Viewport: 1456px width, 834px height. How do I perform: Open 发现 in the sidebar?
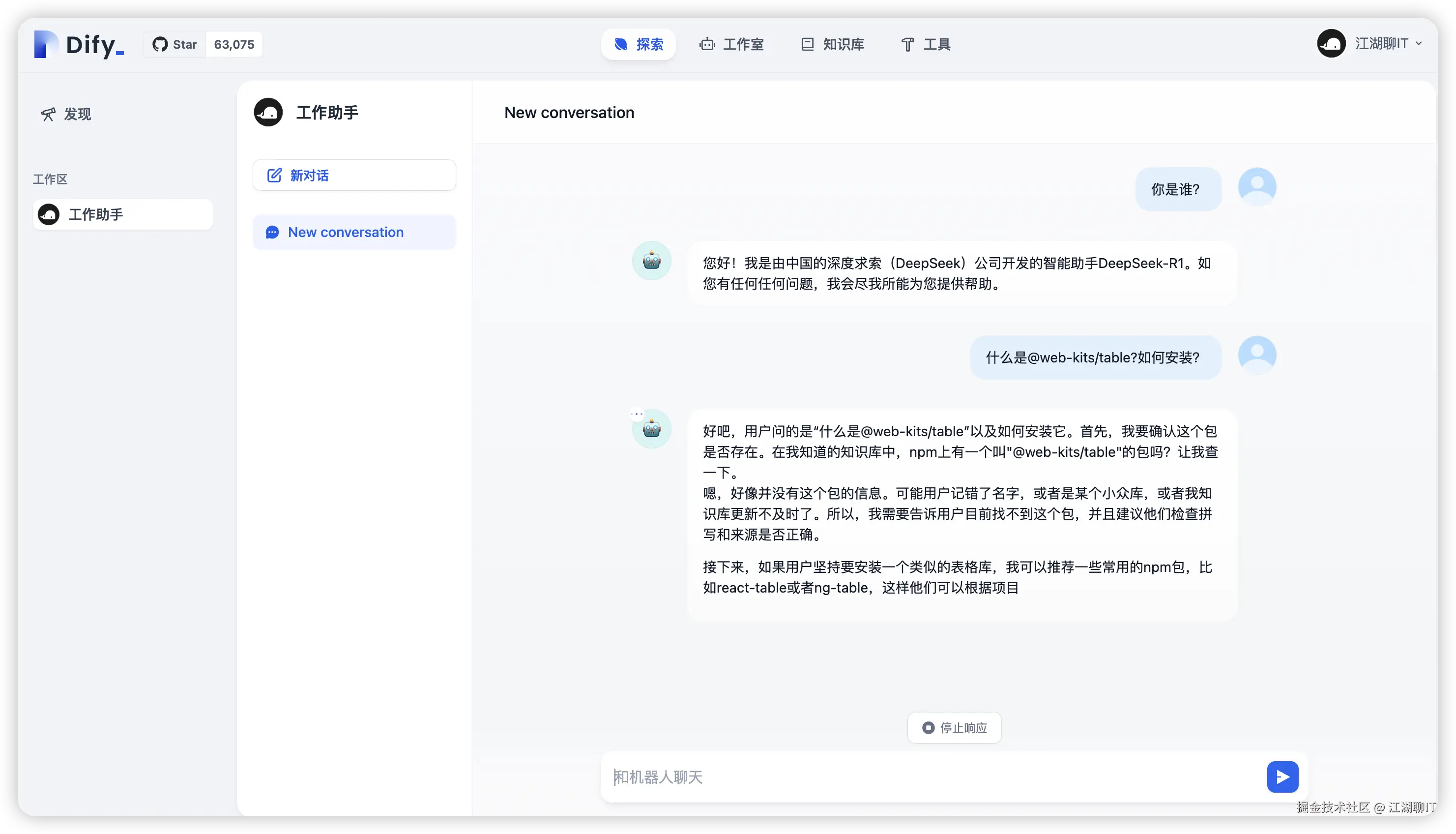(x=66, y=114)
